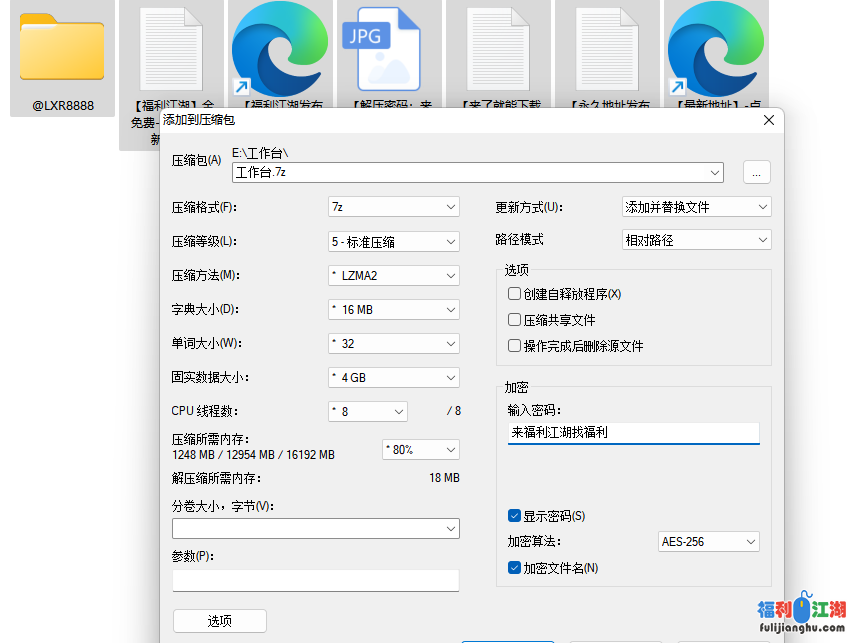Viewport: 857px width, 643px height.
Task: Click the browse "..." button for archive path
Action: [756, 172]
